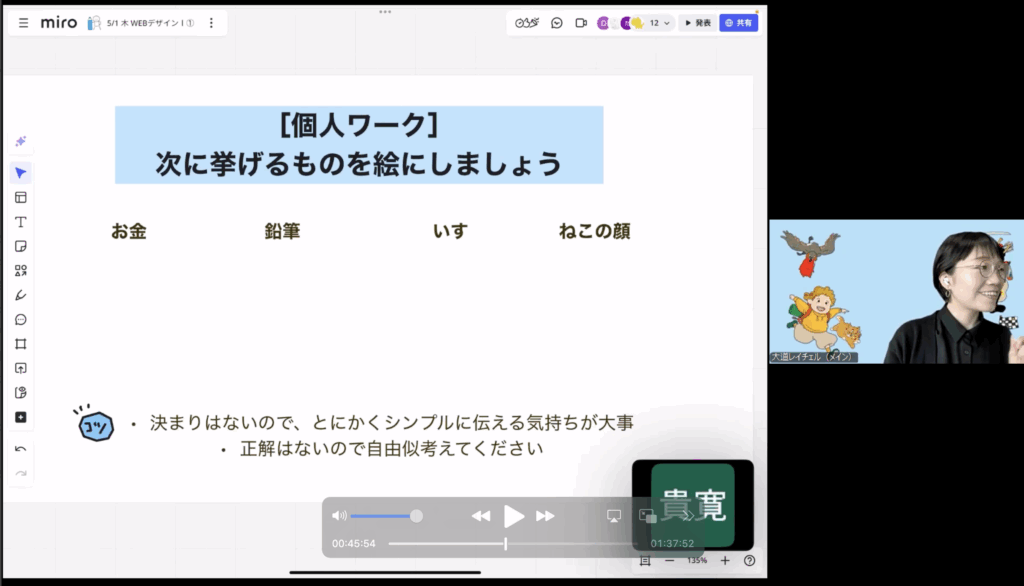The width and height of the screenshot is (1024, 586).
Task: Open the Templates tool
Action: click(20, 197)
